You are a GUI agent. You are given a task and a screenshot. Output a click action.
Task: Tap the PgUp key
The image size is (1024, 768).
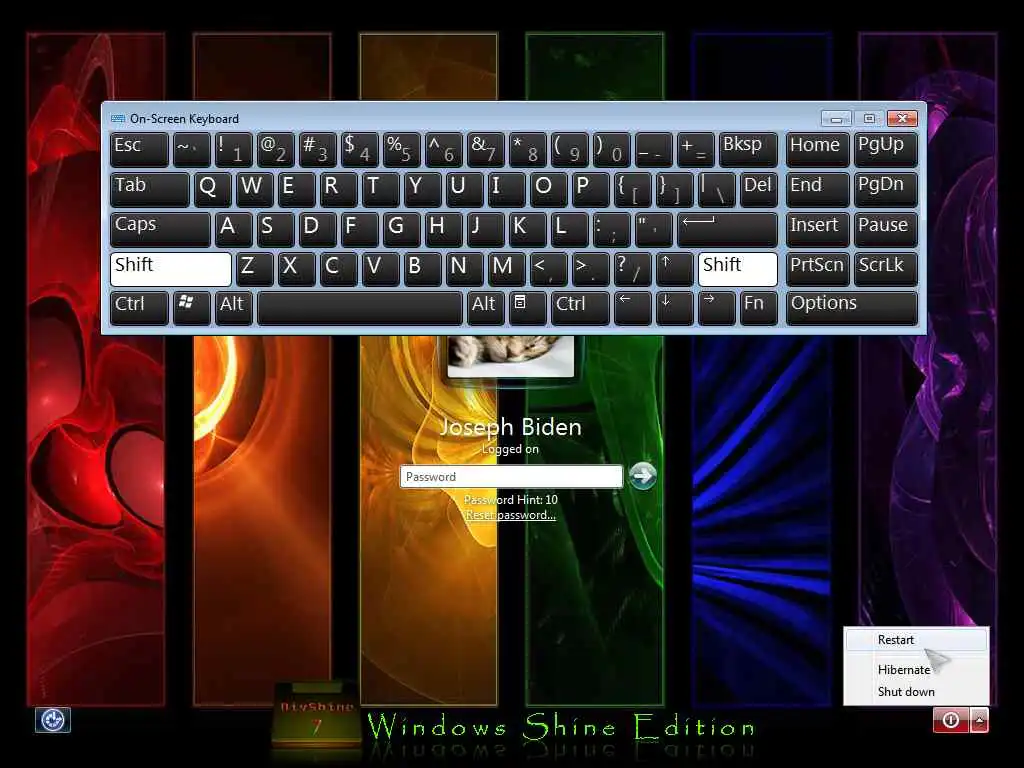click(x=886, y=149)
